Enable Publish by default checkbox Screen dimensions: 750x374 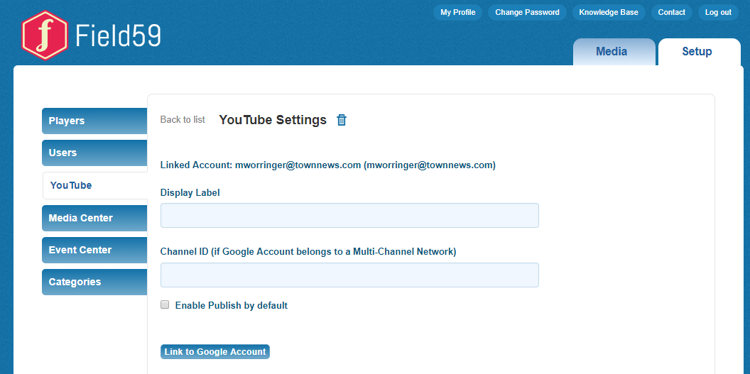click(x=165, y=305)
